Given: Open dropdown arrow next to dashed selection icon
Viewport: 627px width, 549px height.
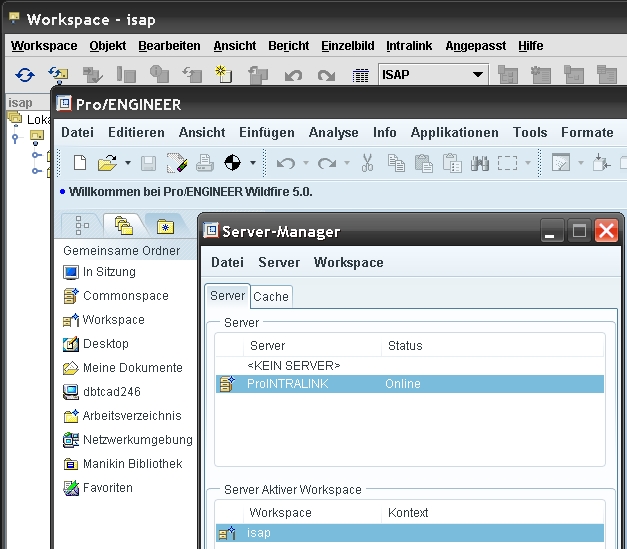Looking at the screenshot, I should (x=528, y=163).
